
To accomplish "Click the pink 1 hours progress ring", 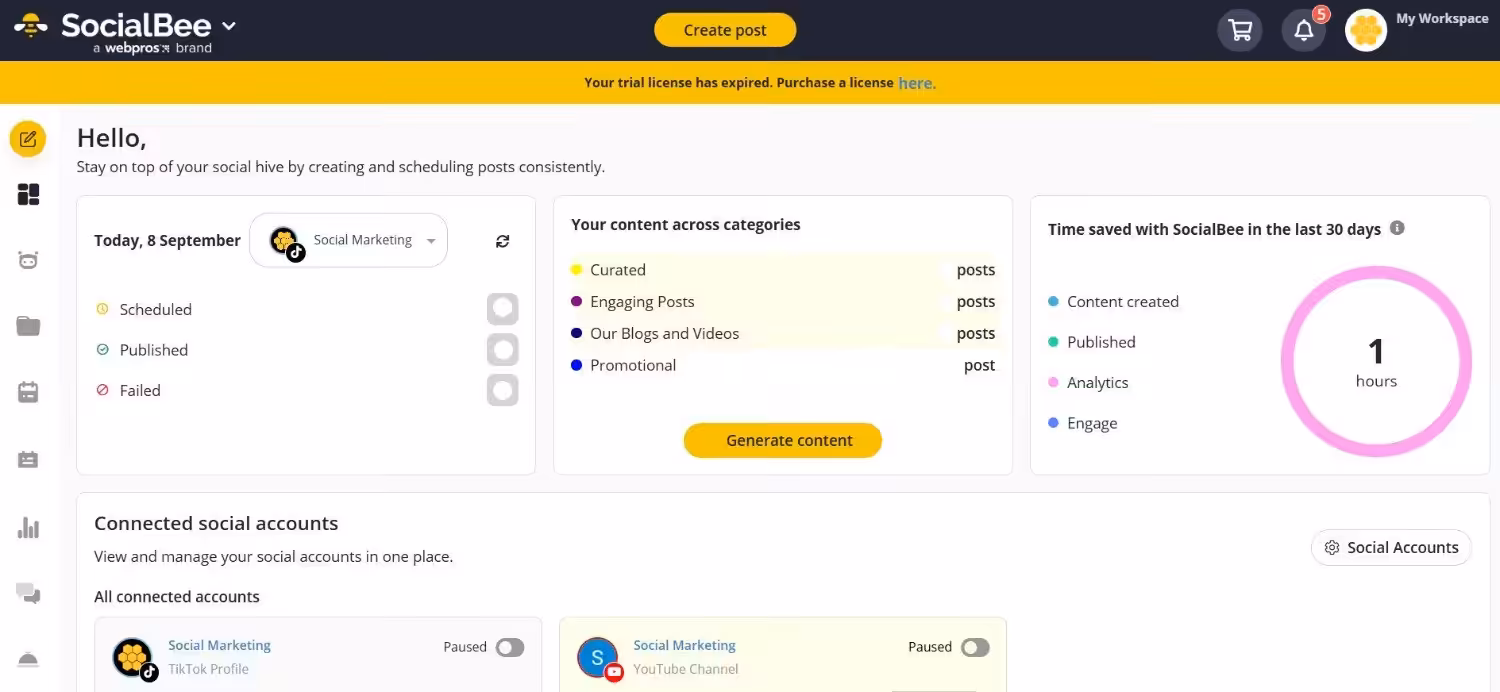I will [1376, 361].
